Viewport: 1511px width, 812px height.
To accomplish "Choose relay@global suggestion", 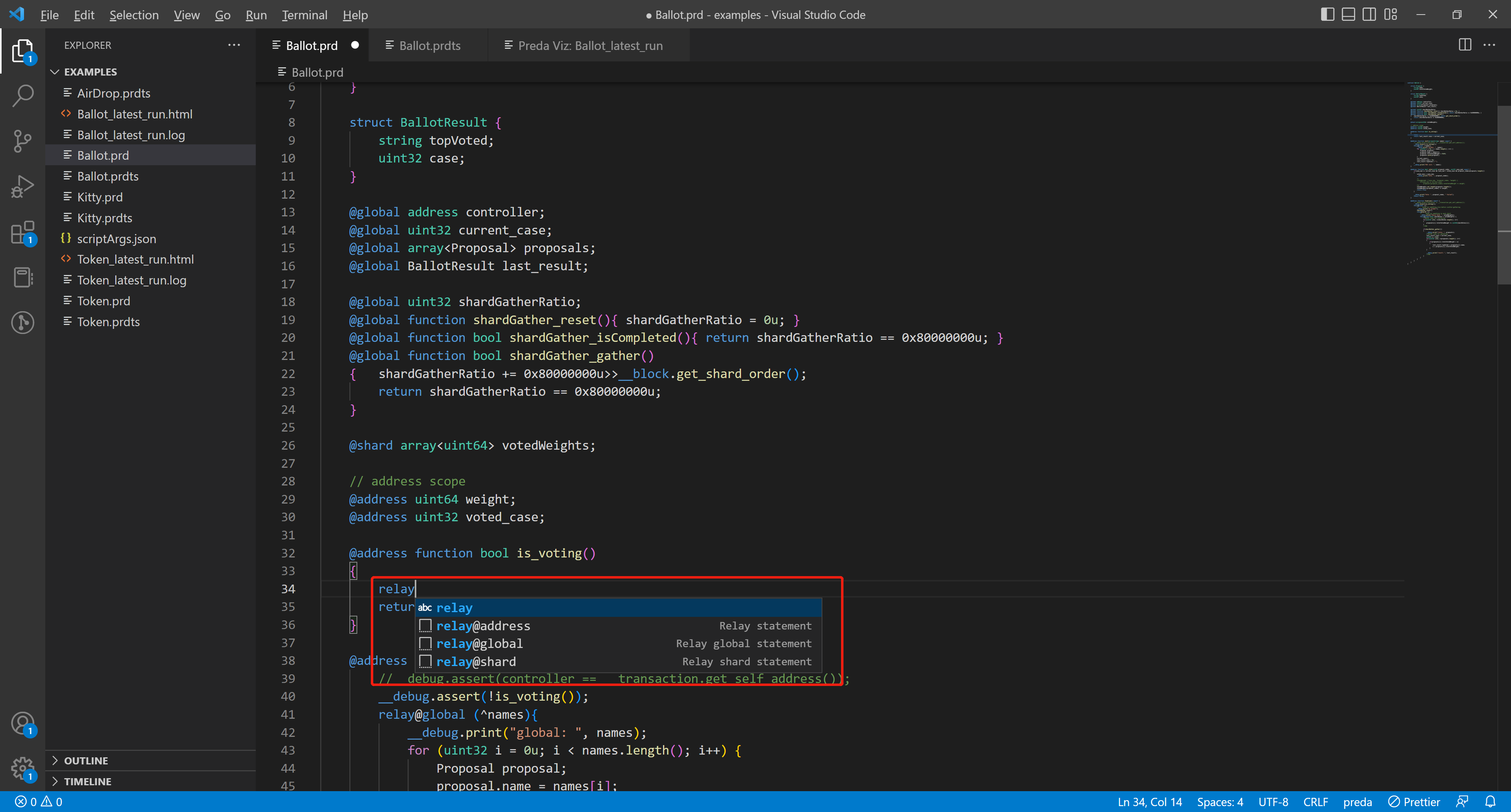I will (x=619, y=644).
